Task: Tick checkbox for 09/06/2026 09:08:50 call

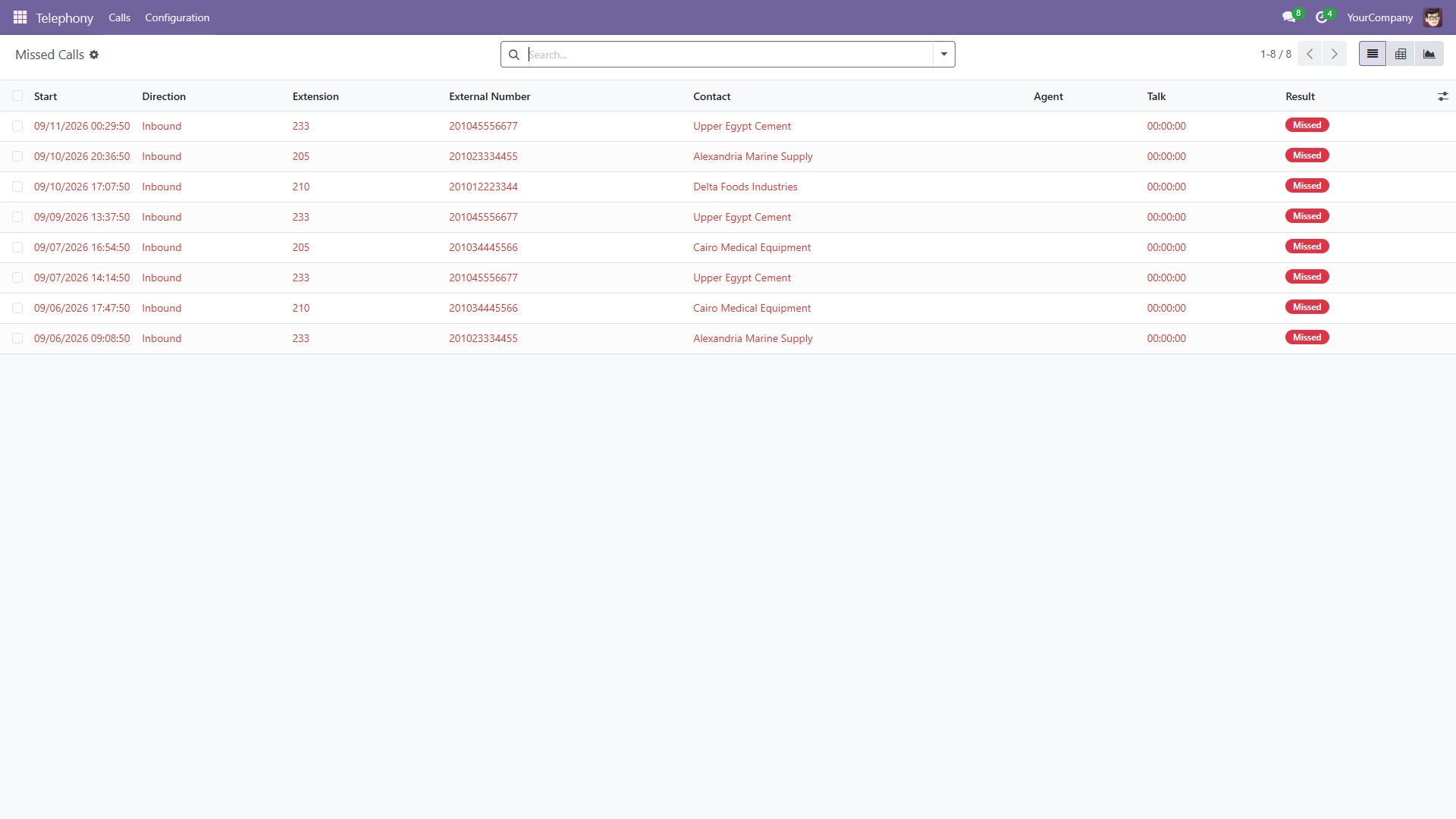Action: [17, 338]
